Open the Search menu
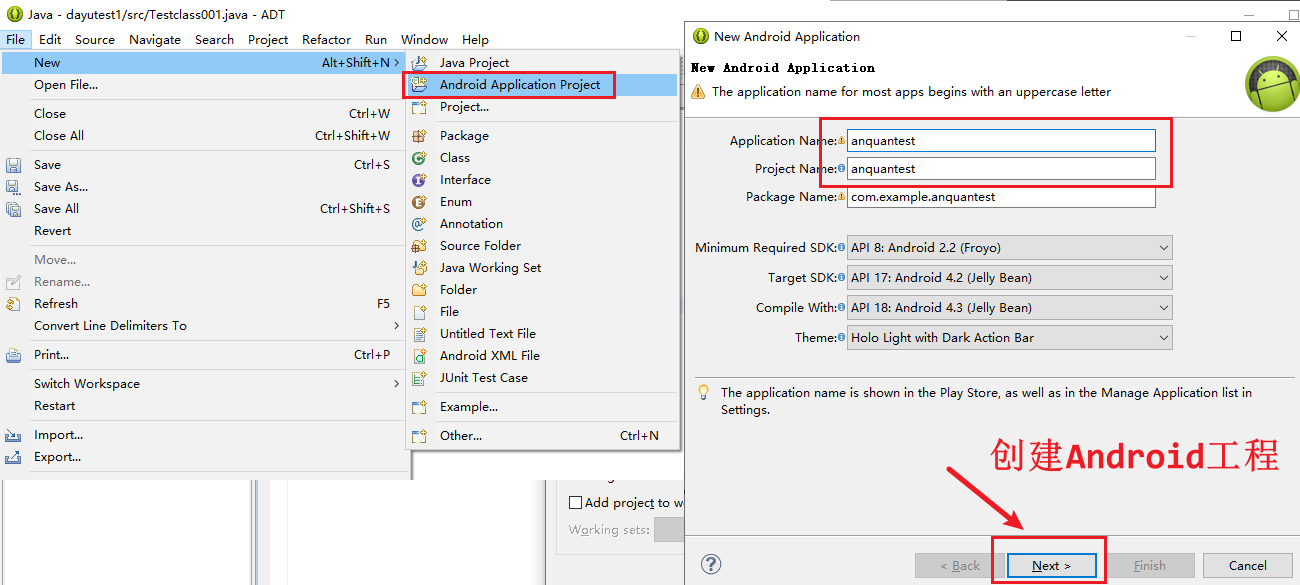Viewport: 1300px width, 585px height. pyautogui.click(x=214, y=40)
